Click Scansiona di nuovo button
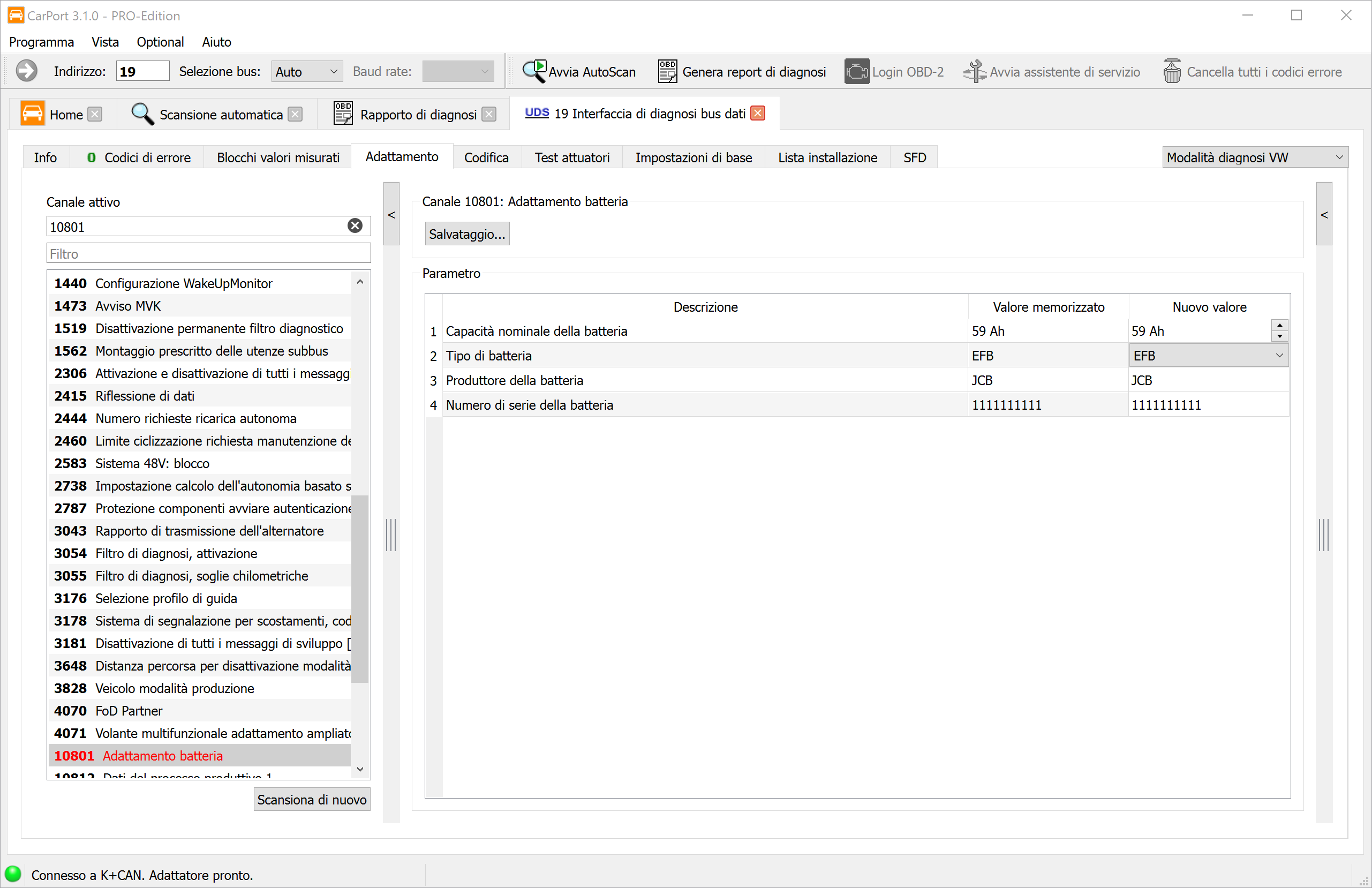This screenshot has height=888, width=1372. point(312,800)
